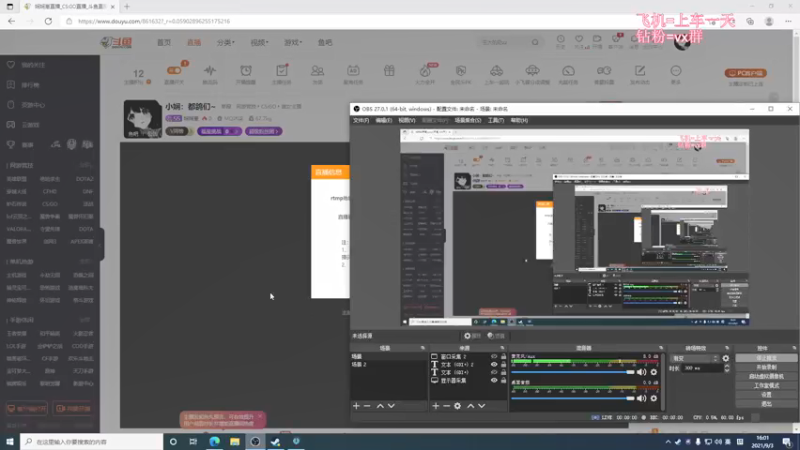Remove the selected scene with the minus icon

(x=367, y=406)
